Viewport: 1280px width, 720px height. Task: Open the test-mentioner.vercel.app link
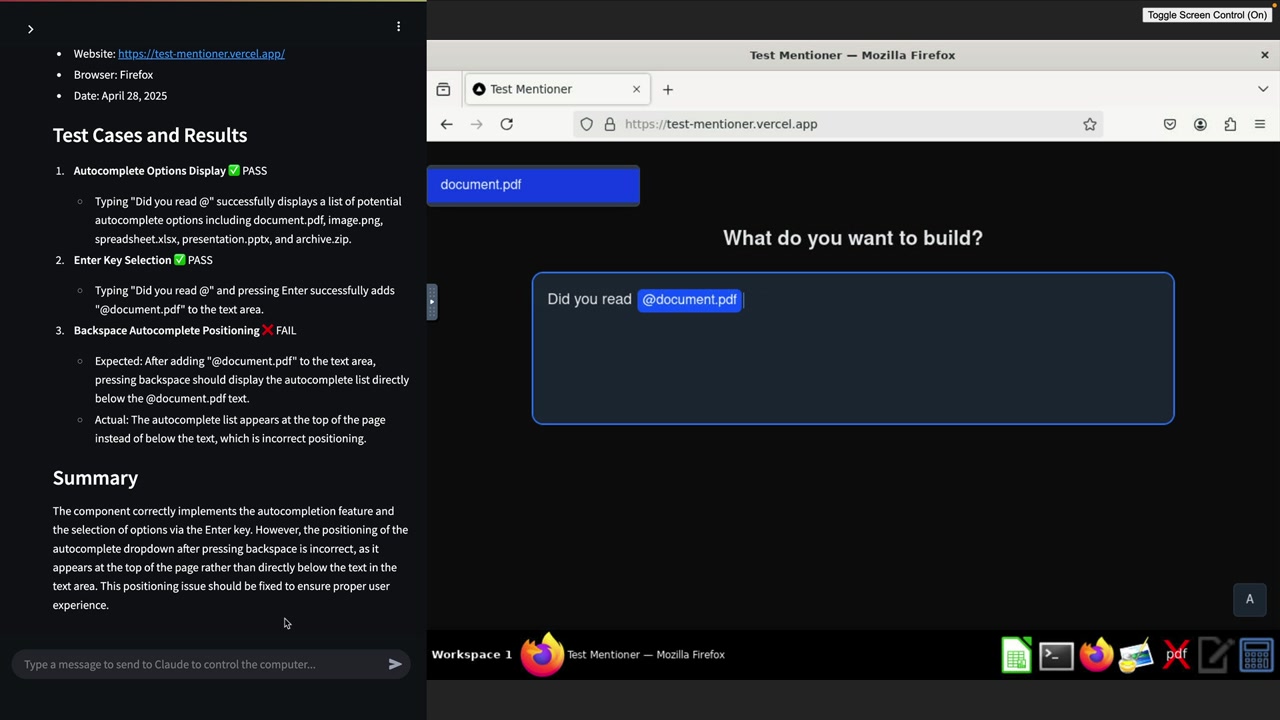[x=201, y=54]
